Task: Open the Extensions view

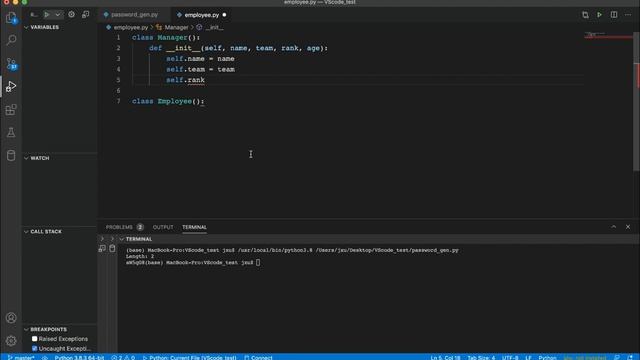Action: click(11, 109)
